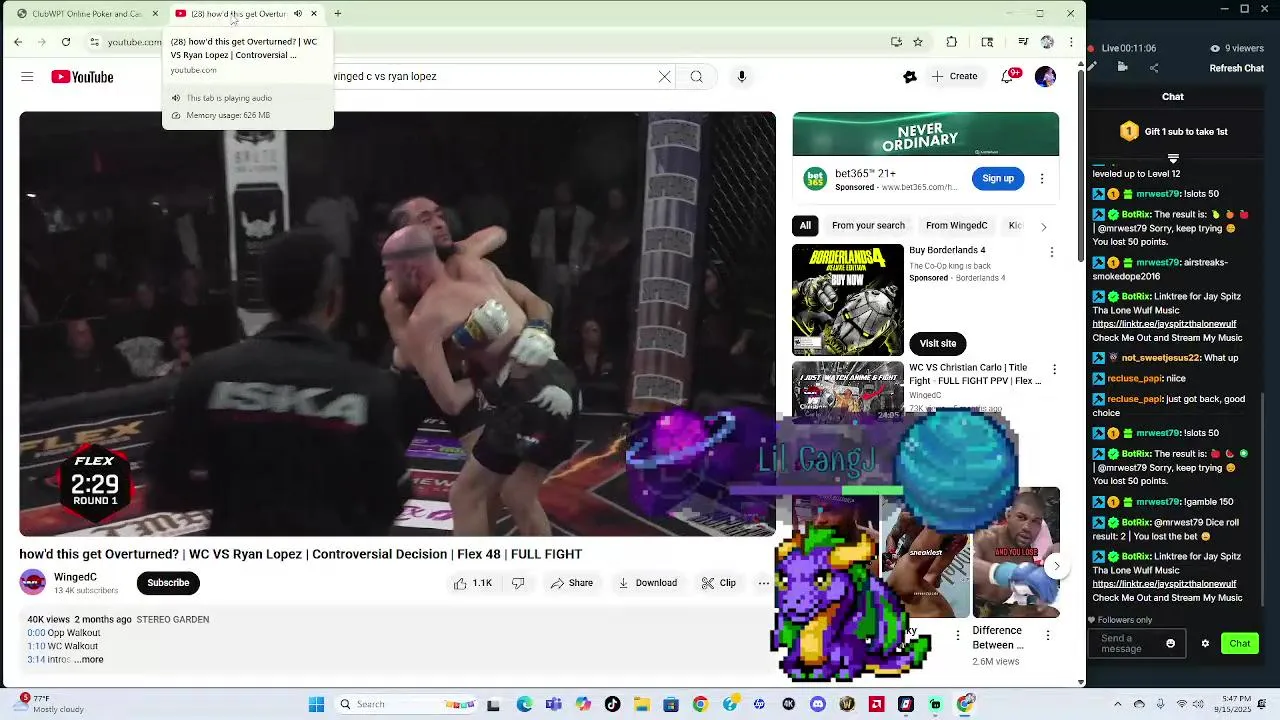1280x720 pixels.
Task: Advance the shelf with the next arrow
Action: click(1056, 566)
